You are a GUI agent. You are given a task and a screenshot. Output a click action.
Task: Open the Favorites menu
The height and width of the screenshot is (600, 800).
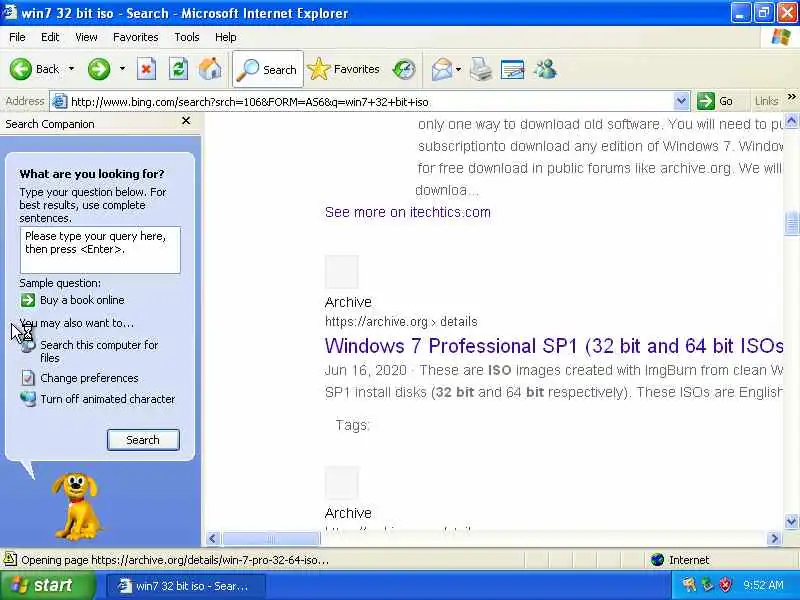pos(136,37)
